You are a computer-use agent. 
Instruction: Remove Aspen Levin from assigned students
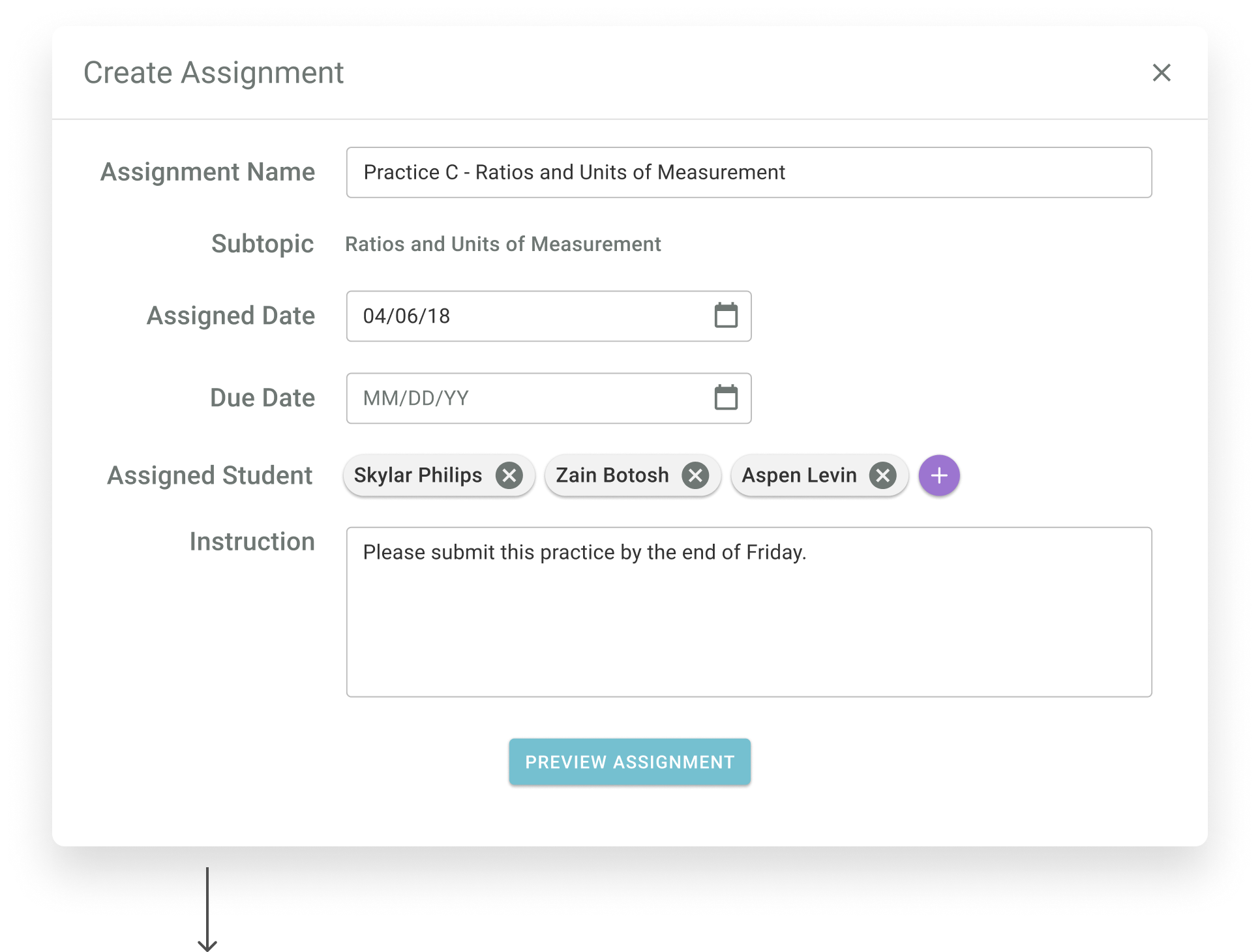883,475
